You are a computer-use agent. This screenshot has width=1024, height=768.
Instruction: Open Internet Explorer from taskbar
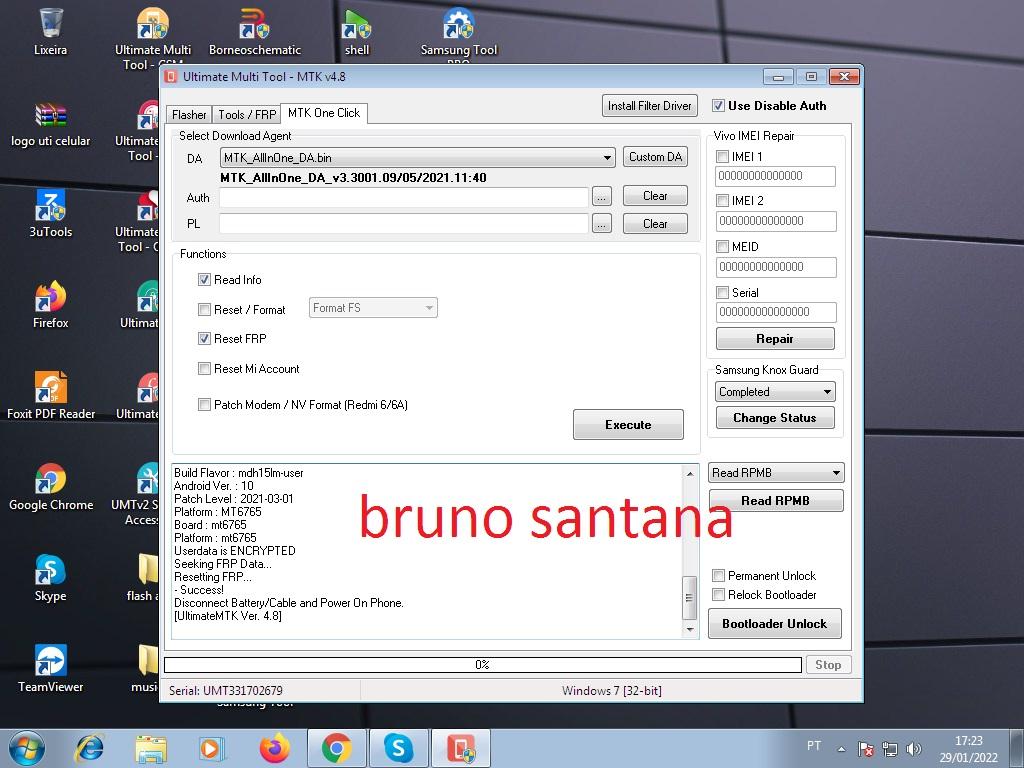tap(89, 748)
